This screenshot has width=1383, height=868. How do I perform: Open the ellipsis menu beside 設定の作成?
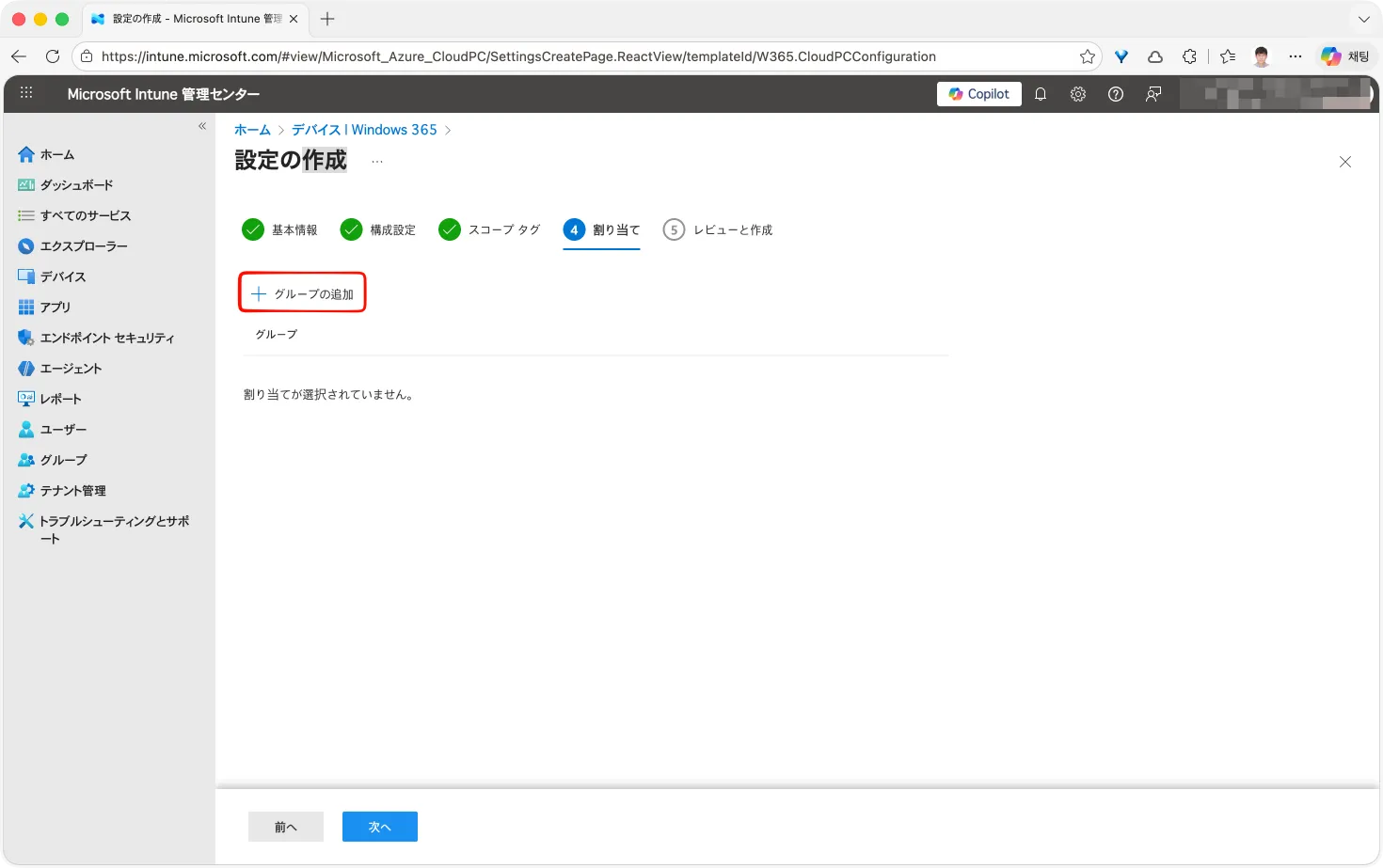[x=377, y=162]
